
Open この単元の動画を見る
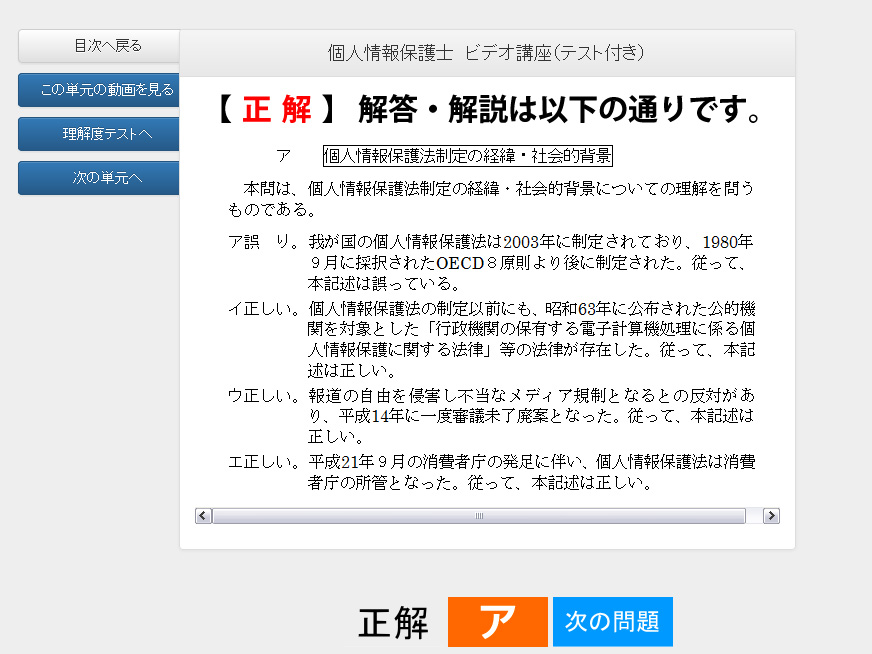pyautogui.click(x=99, y=90)
